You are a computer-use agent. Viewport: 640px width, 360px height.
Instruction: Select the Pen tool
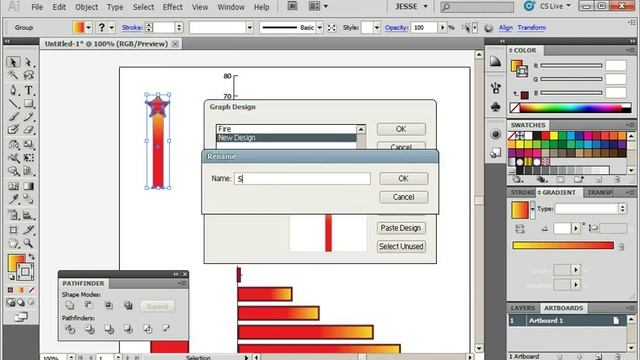click(13, 90)
